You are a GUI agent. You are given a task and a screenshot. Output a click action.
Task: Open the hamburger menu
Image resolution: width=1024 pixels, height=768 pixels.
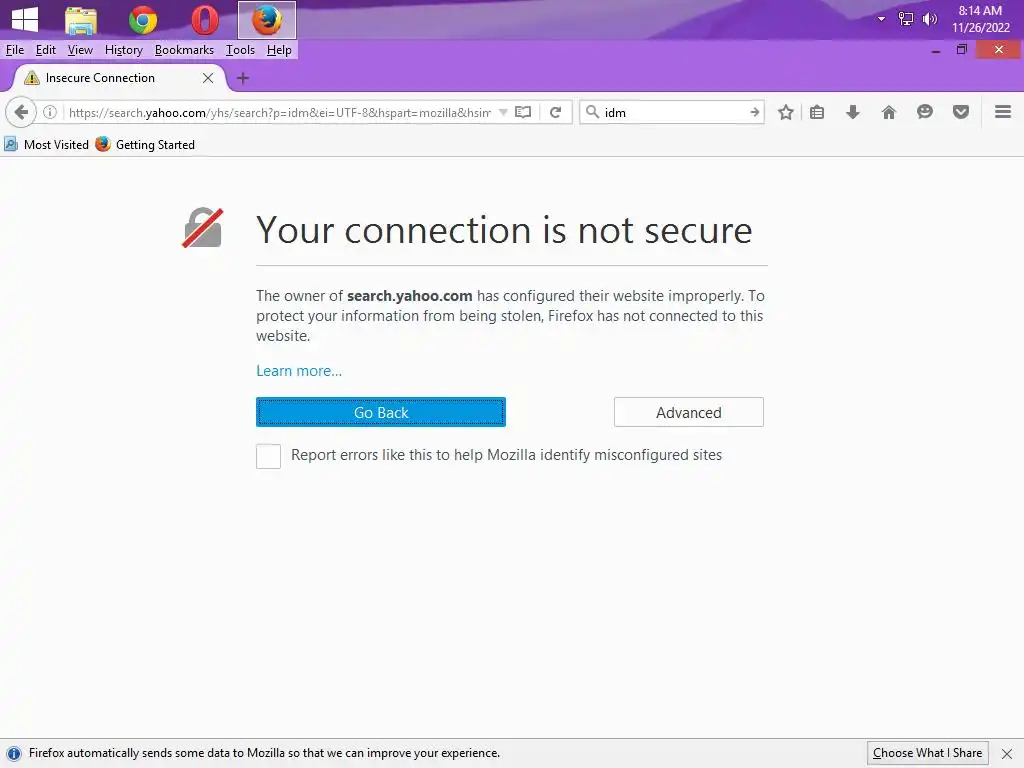pos(1003,112)
